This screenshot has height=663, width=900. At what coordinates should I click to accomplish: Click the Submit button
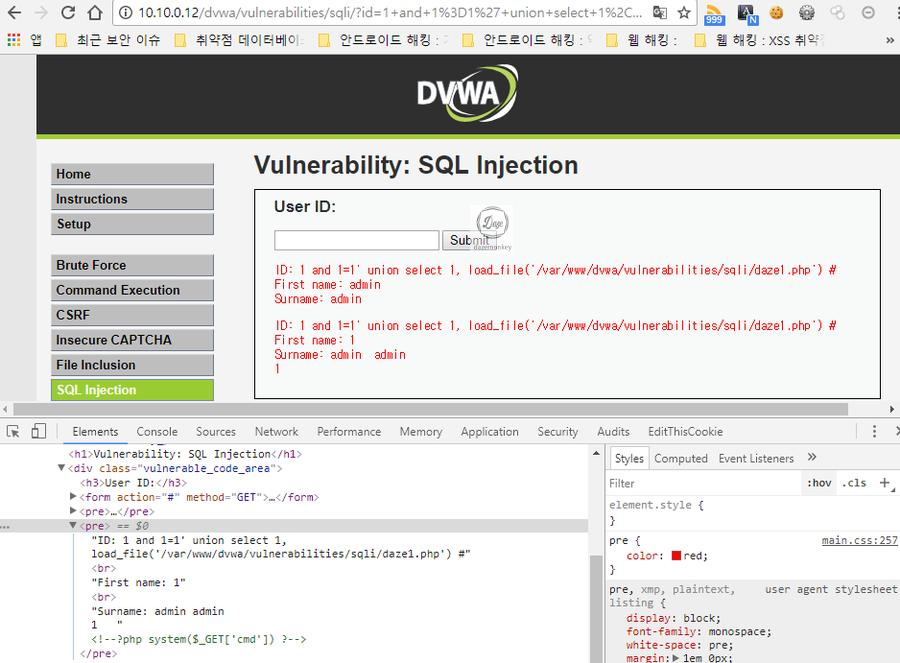[x=469, y=240]
